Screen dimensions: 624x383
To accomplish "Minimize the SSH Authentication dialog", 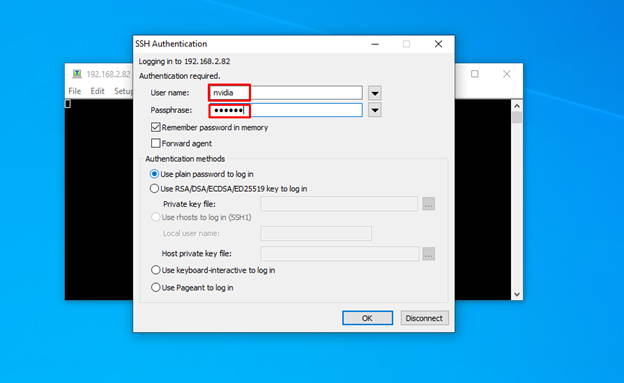I will coord(375,44).
